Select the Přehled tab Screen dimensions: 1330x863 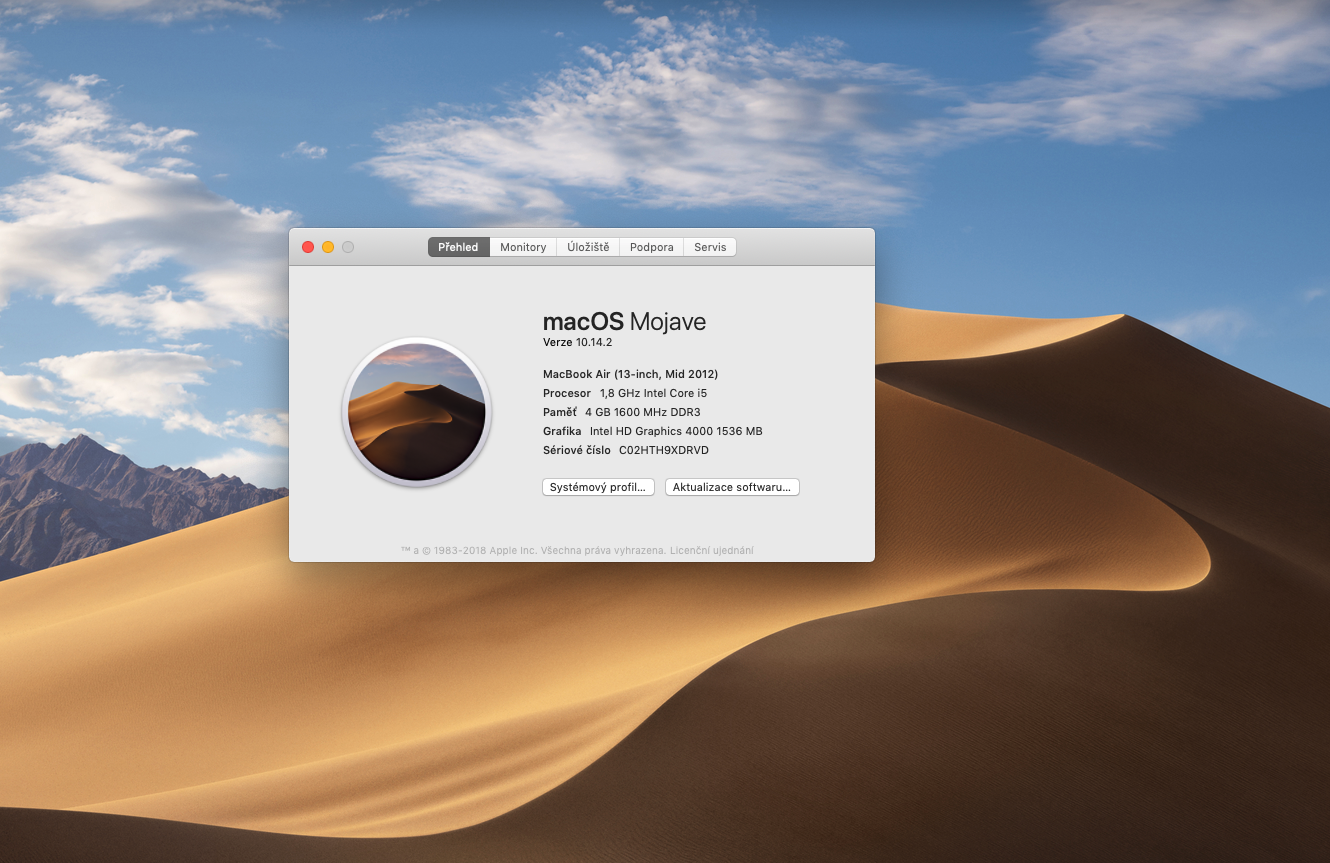pyautogui.click(x=459, y=247)
